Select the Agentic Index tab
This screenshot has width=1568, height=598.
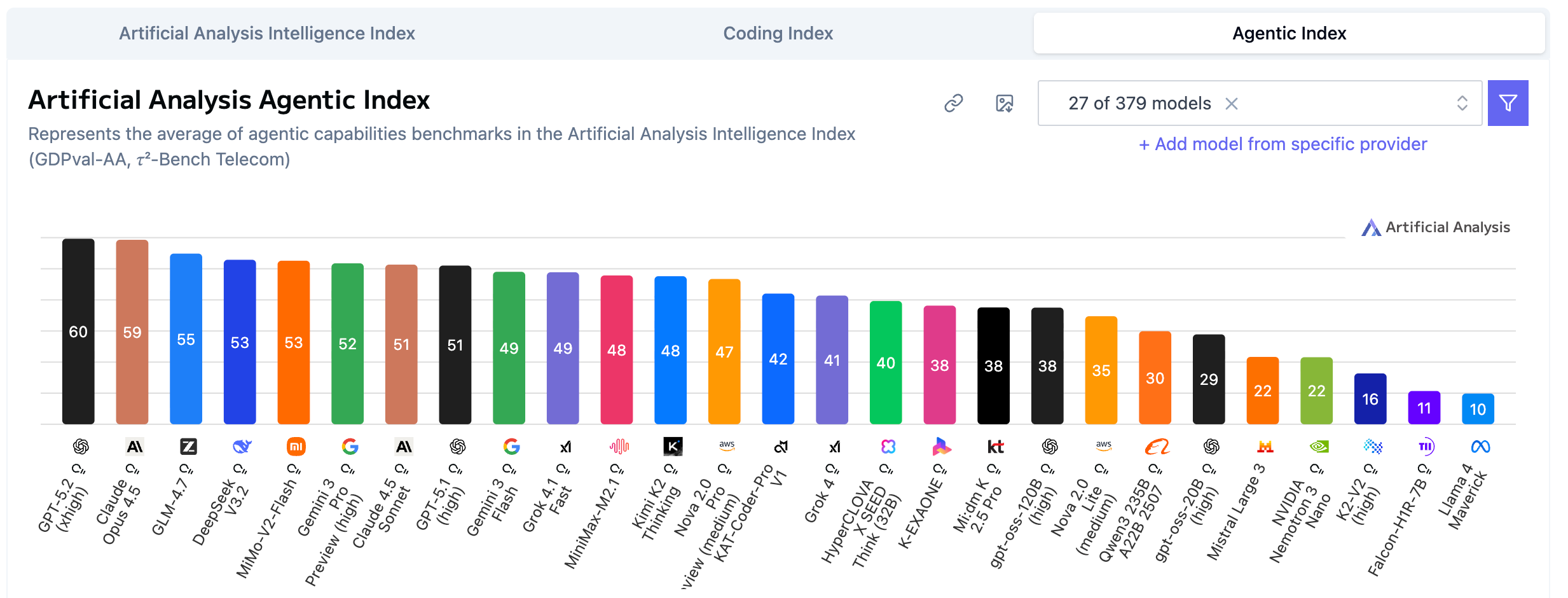click(1289, 33)
